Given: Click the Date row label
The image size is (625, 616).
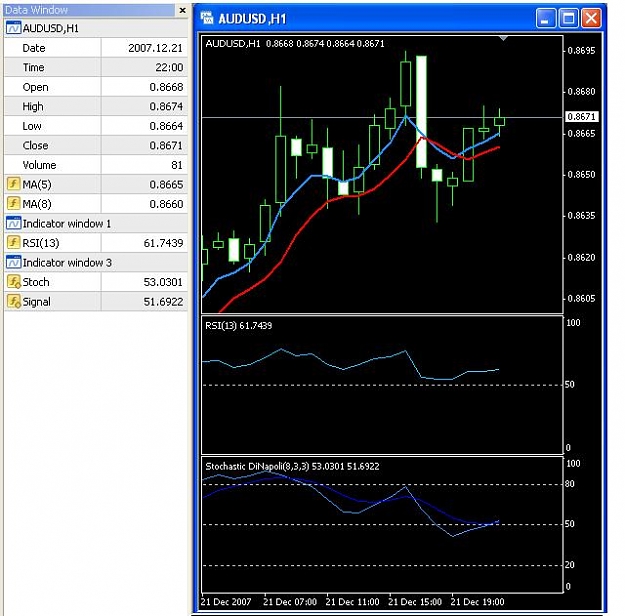Looking at the screenshot, I should tap(34, 48).
